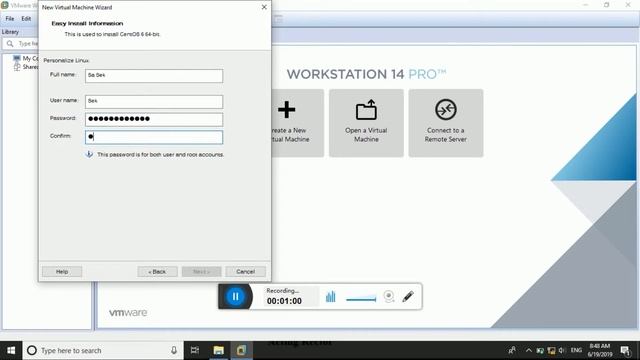Image resolution: width=640 pixels, height=360 pixels.
Task: Toggle the recorder webcam icon
Action: tap(389, 296)
